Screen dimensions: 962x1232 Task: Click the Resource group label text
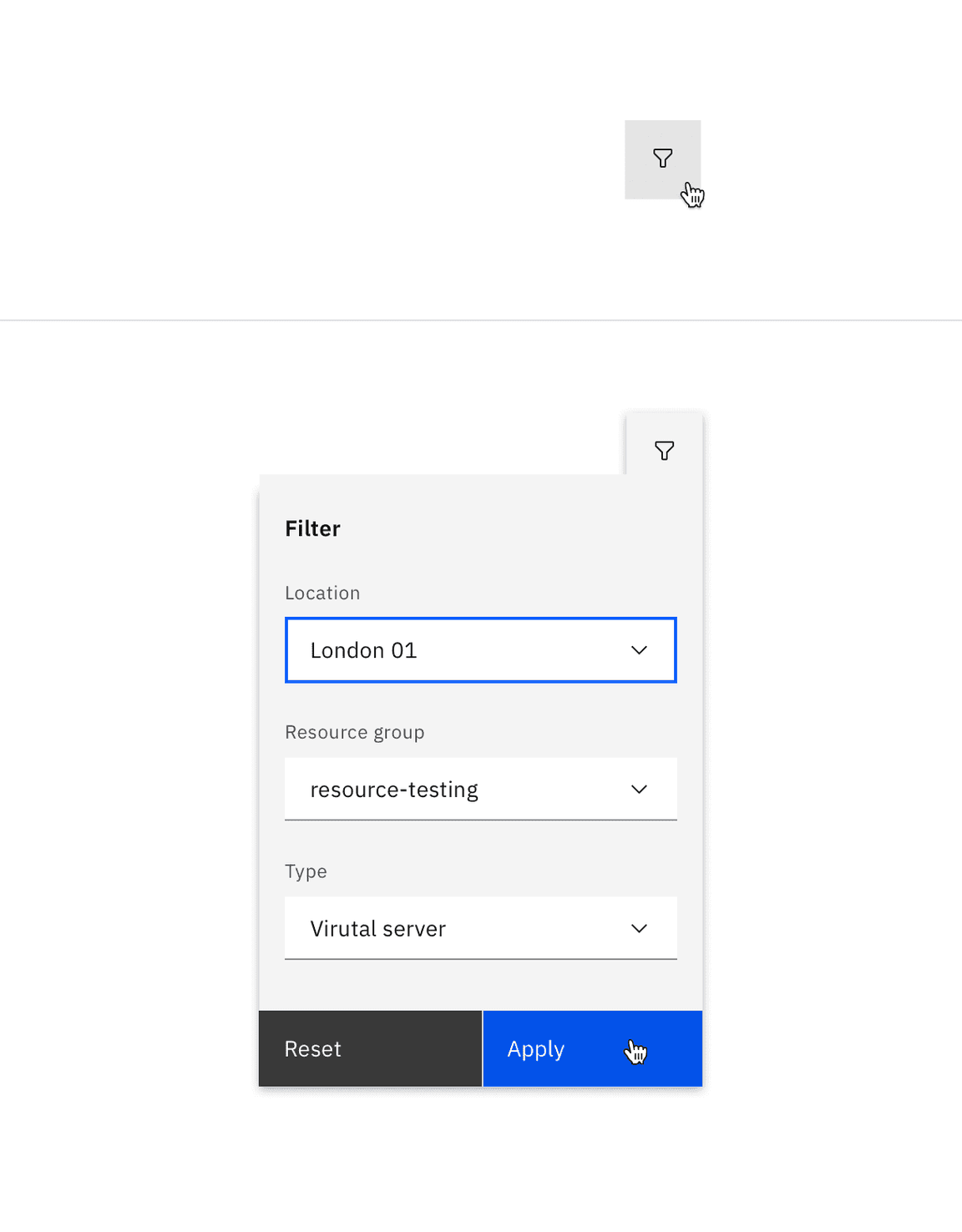coord(354,732)
